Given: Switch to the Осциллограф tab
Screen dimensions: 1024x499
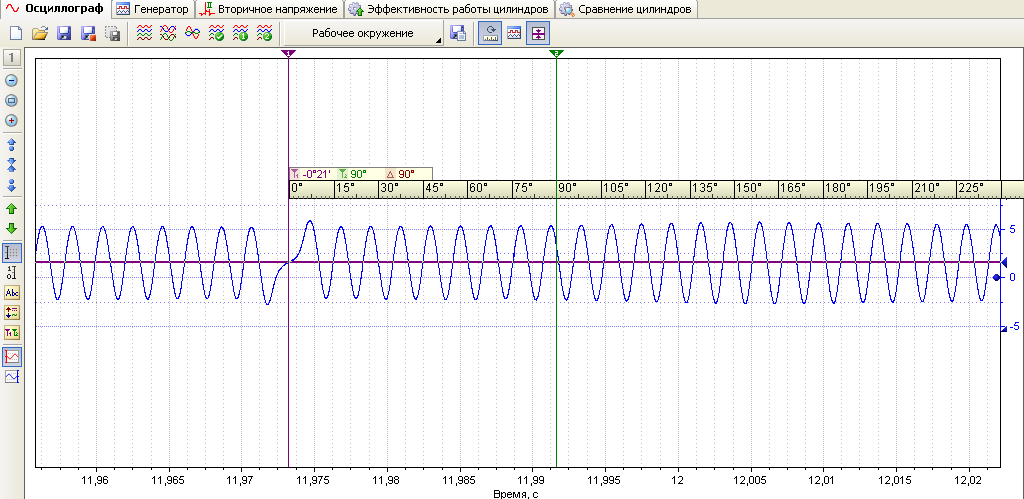Looking at the screenshot, I should tap(55, 9).
